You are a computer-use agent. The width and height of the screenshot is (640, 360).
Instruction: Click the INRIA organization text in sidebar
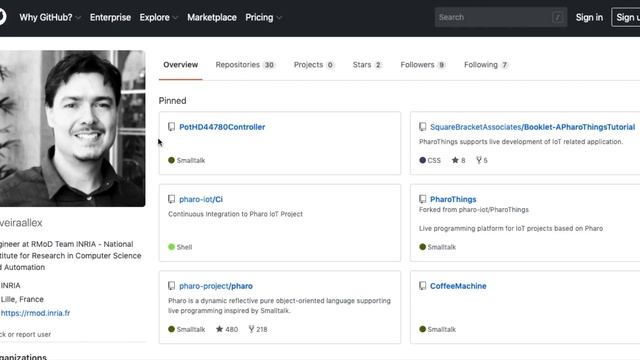10,285
